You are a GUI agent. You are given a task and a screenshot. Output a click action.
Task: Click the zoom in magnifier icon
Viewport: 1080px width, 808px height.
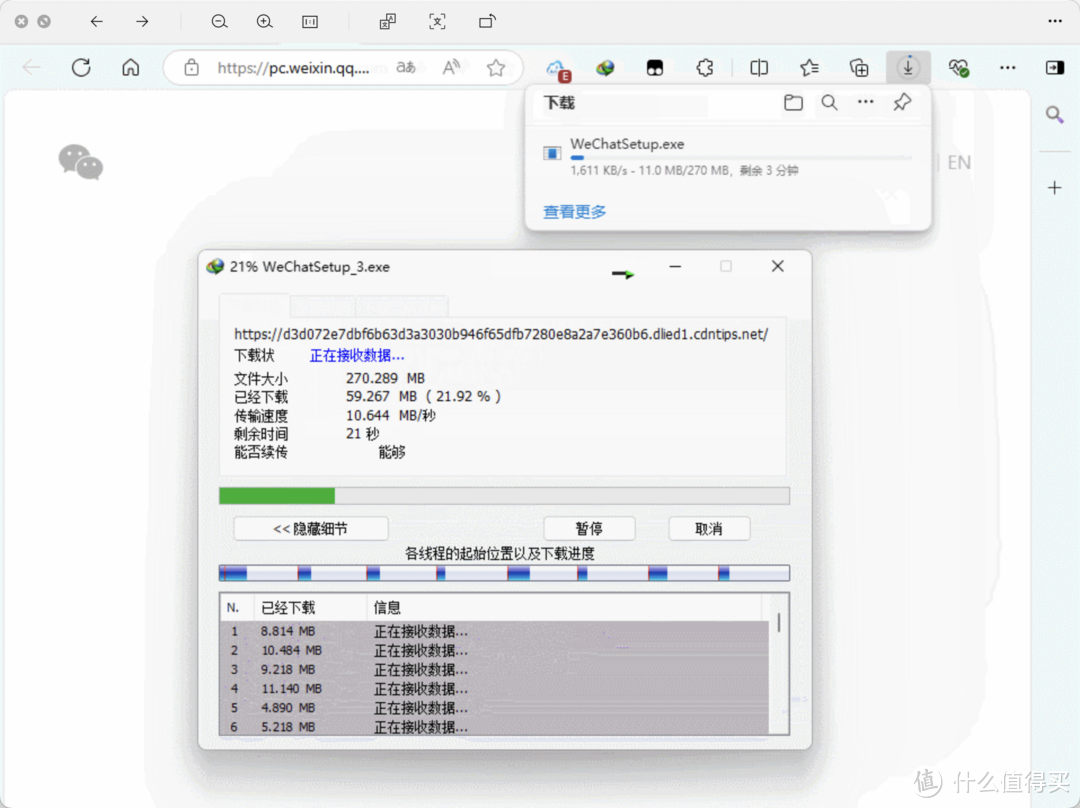point(264,21)
